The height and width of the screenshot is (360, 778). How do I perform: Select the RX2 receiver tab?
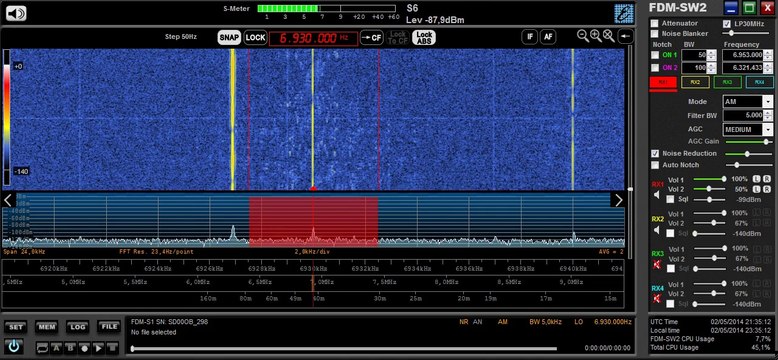pyautogui.click(x=695, y=82)
